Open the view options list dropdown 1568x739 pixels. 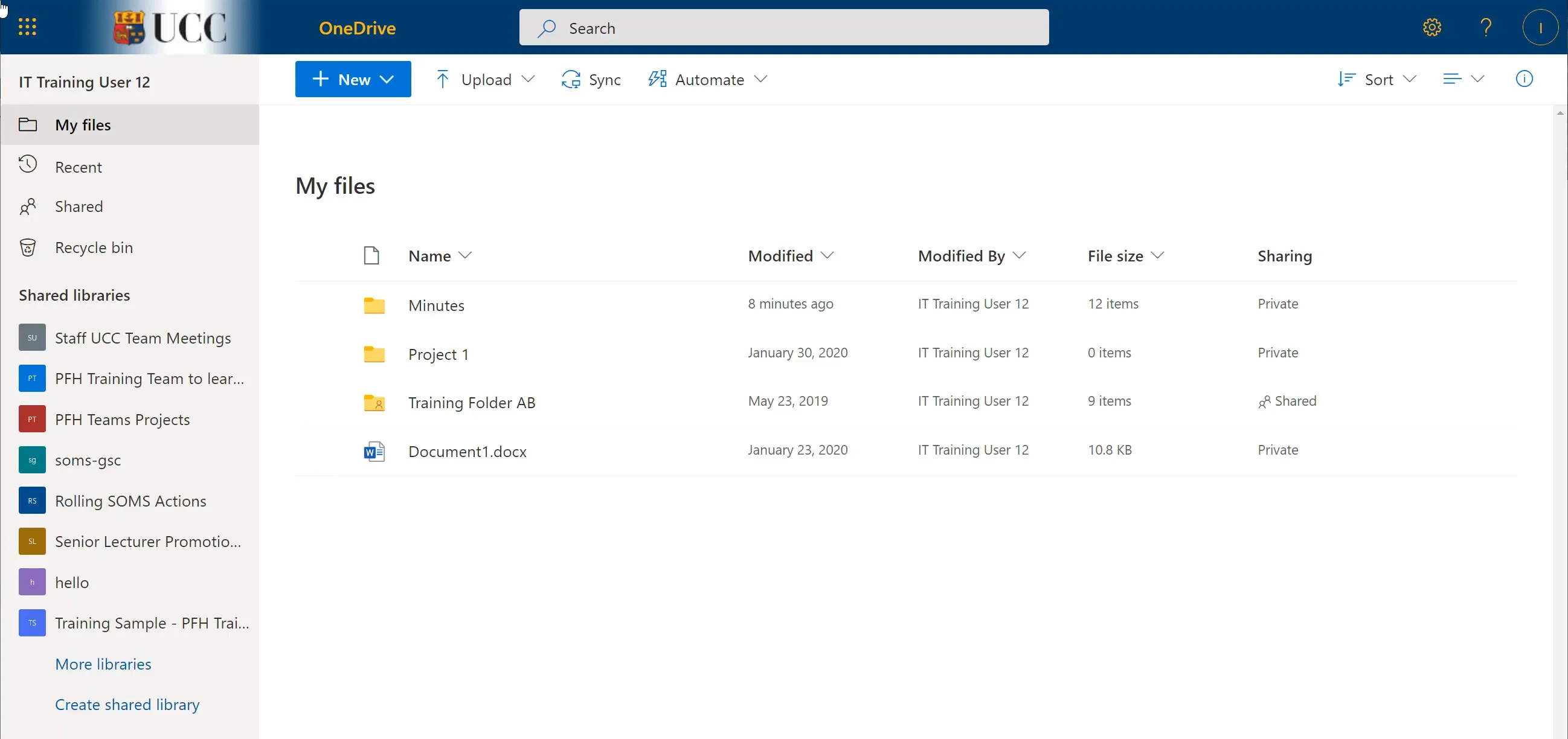(x=1464, y=79)
